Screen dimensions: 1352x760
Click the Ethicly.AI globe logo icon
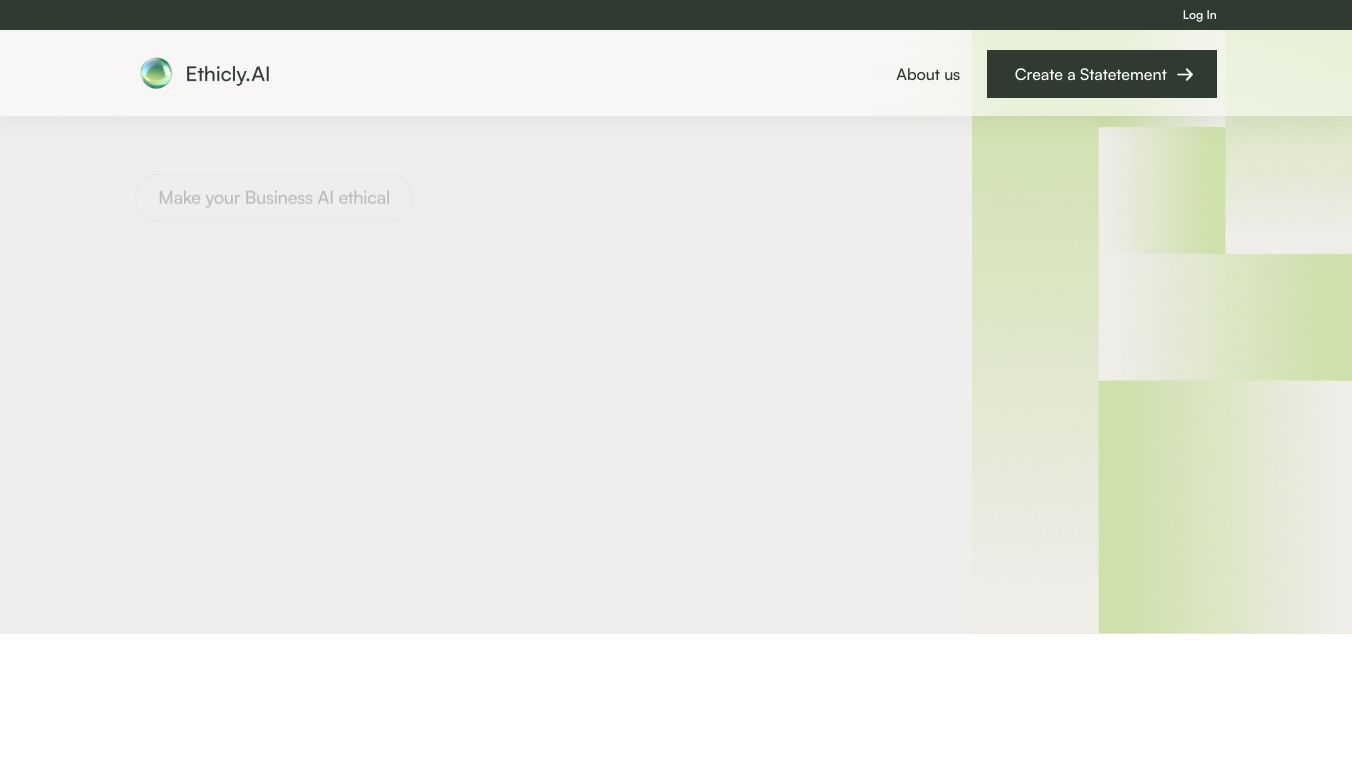tap(156, 73)
